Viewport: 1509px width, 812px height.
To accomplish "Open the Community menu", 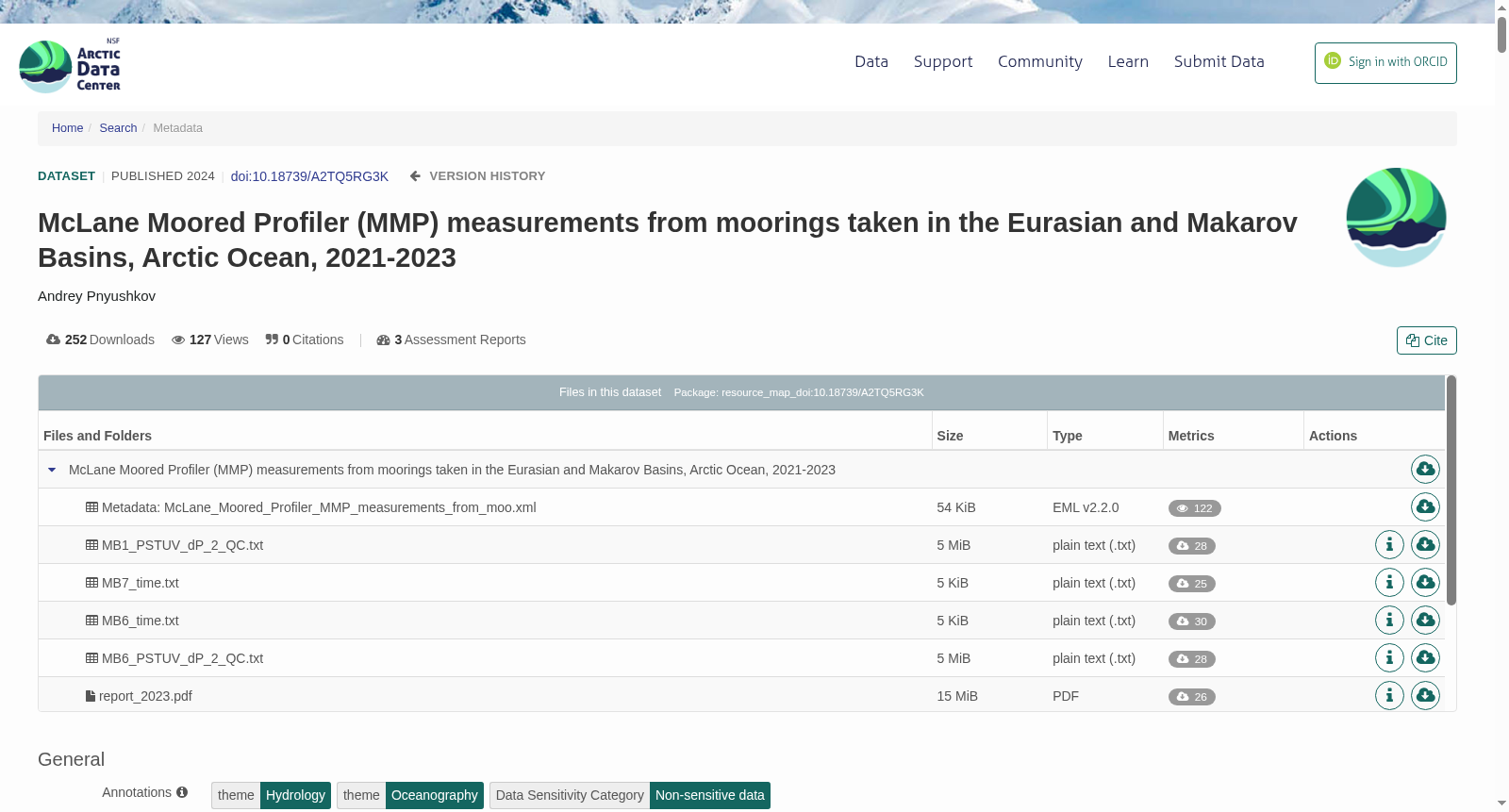I will coord(1040,61).
